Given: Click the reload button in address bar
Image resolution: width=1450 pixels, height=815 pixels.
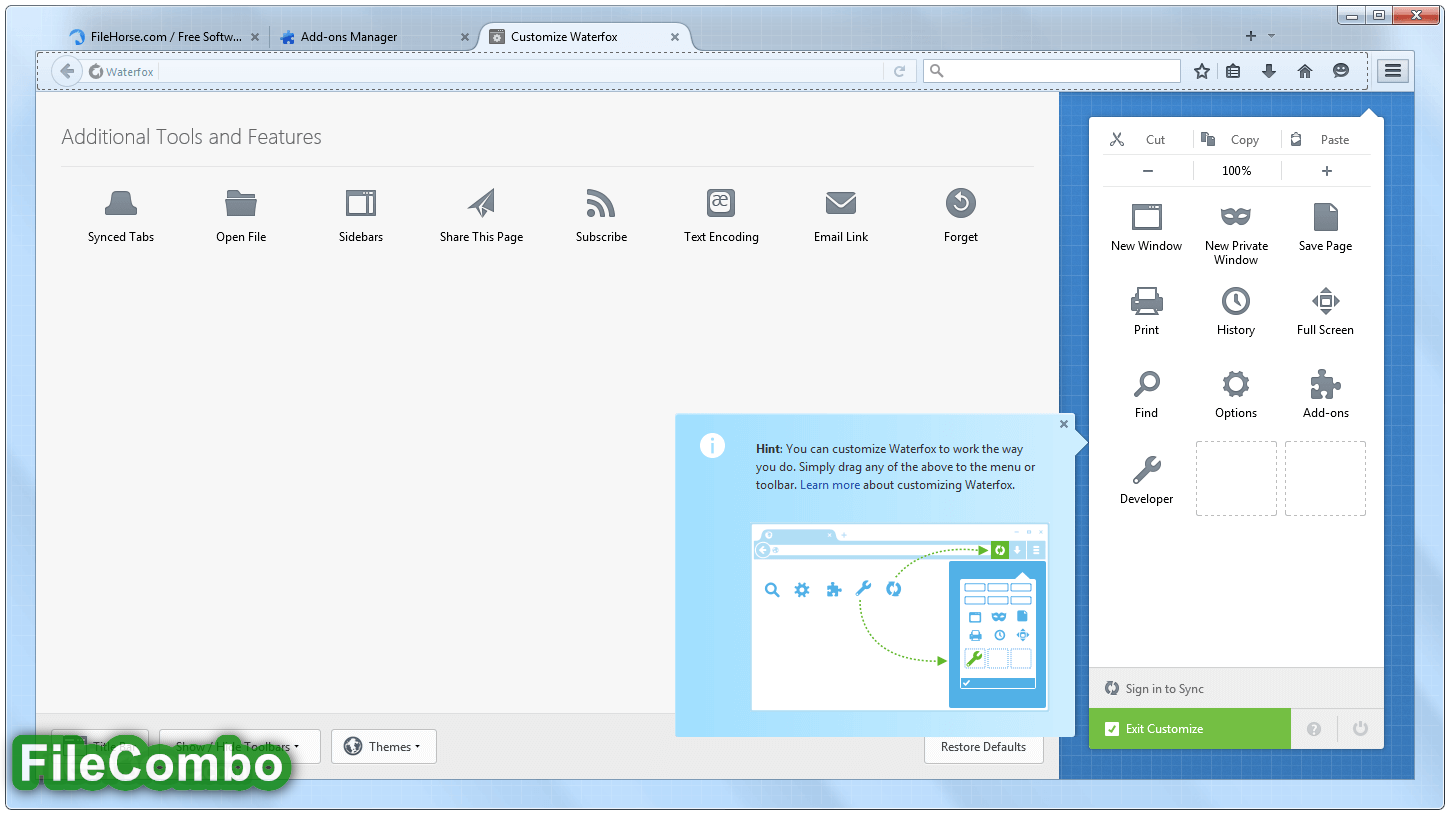Looking at the screenshot, I should (899, 71).
